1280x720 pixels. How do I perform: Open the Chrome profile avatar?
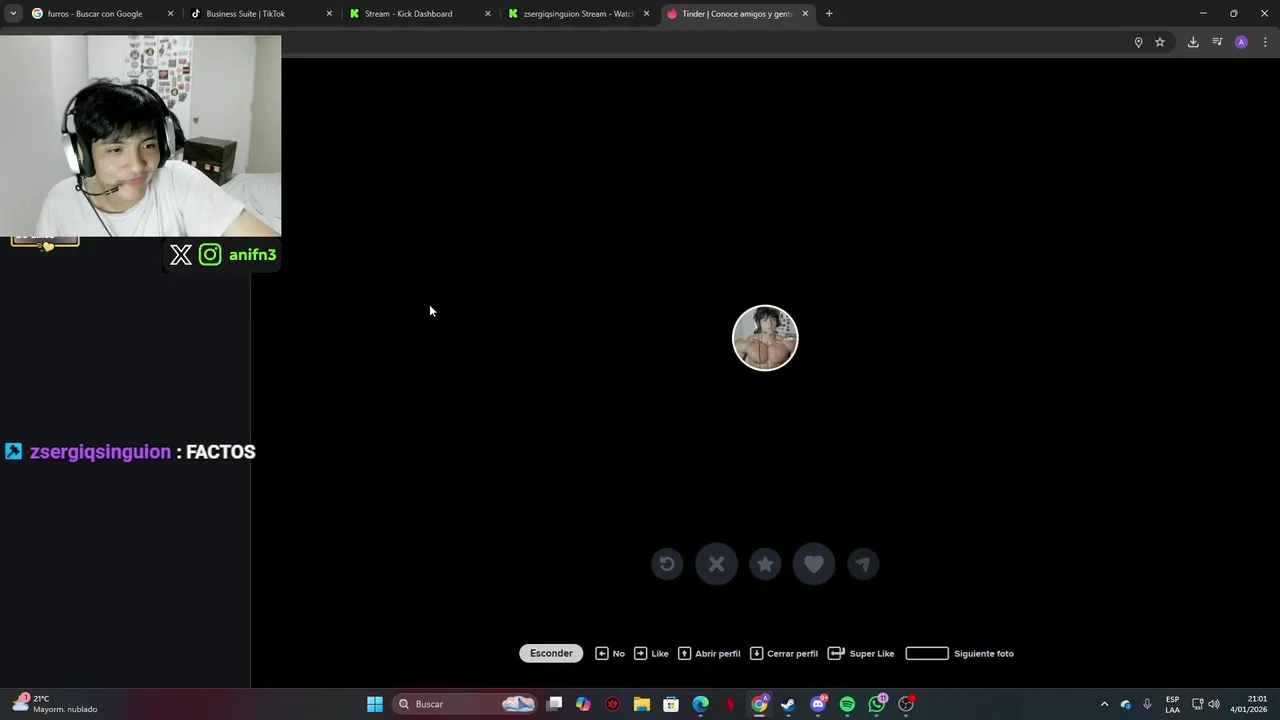point(1241,42)
